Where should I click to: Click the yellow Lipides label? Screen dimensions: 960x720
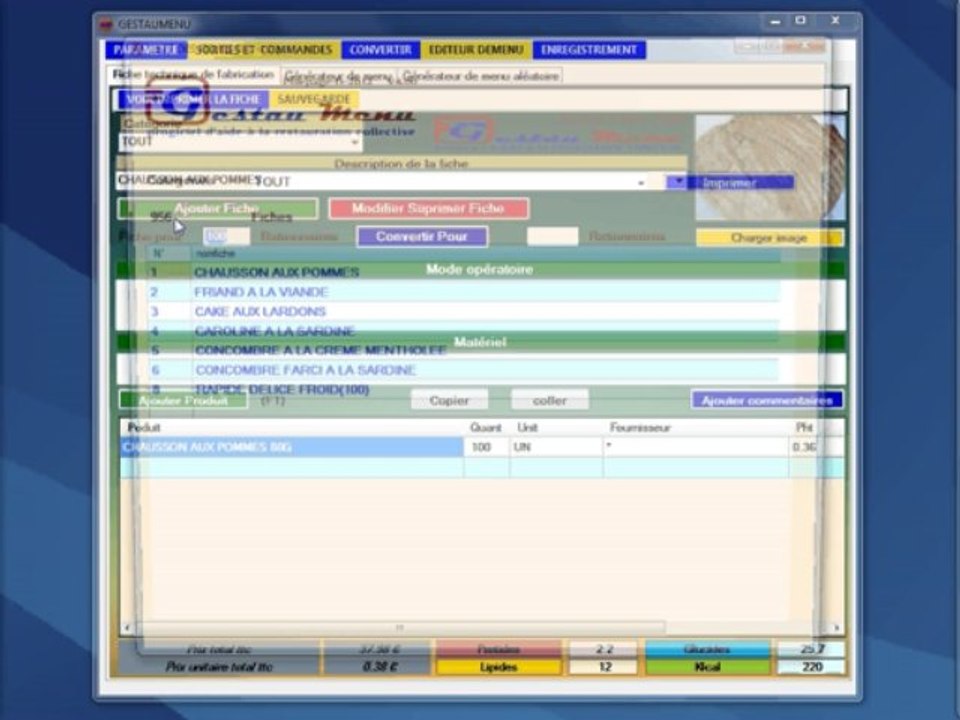pos(498,667)
